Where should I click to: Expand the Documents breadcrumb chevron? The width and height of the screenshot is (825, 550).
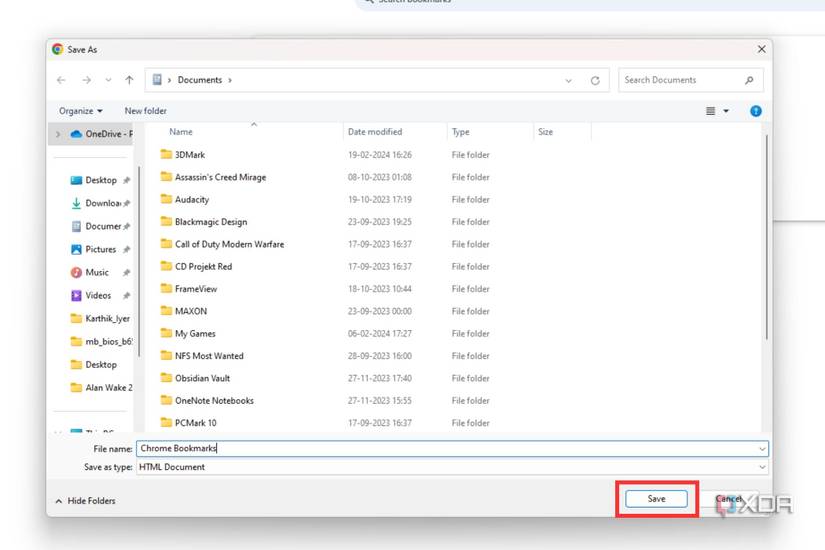230,80
